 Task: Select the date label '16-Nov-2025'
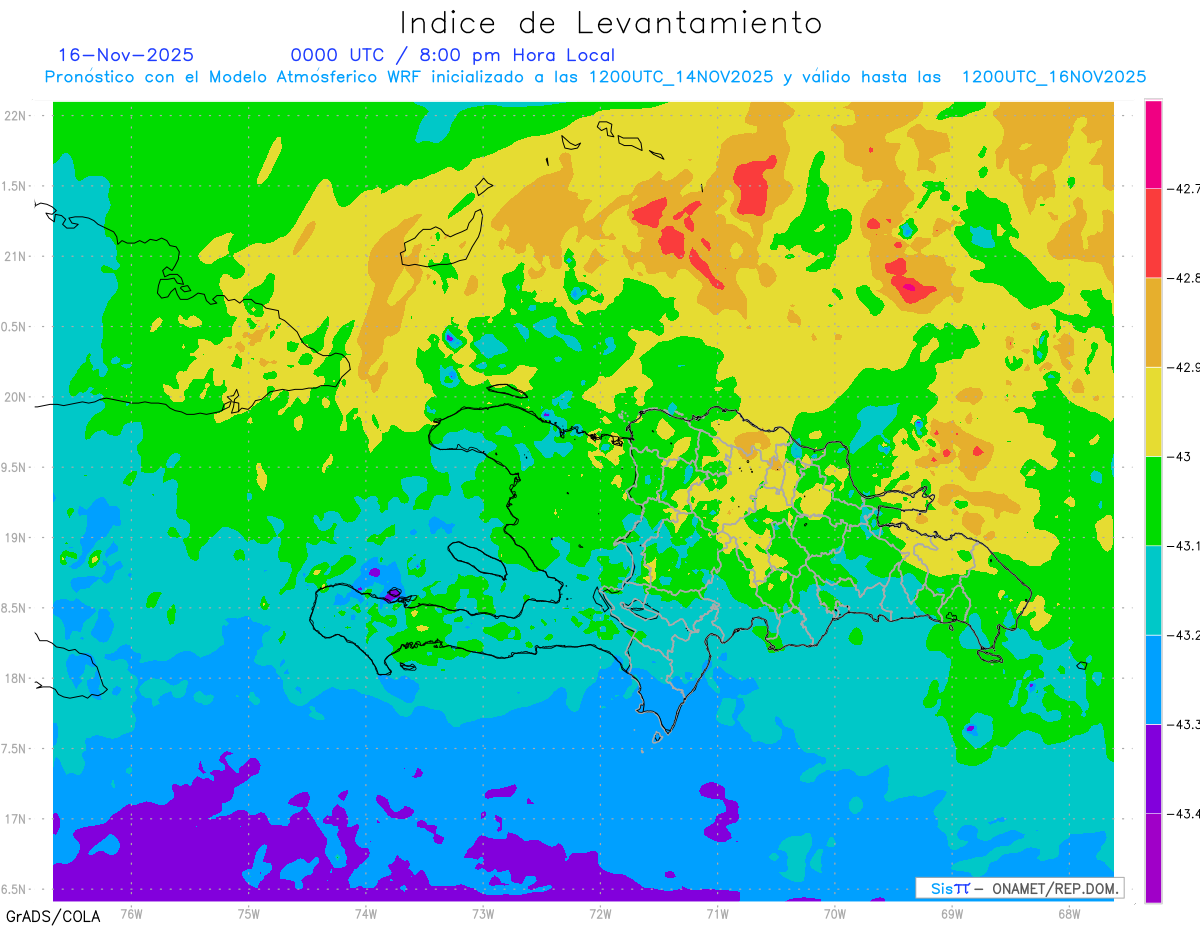click(x=126, y=55)
